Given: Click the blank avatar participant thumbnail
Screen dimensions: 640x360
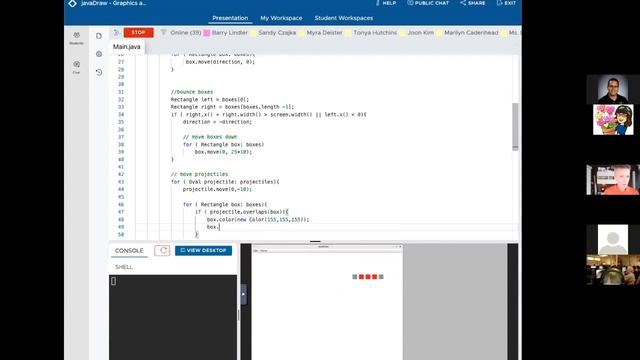Looking at the screenshot, I should pos(613,240).
